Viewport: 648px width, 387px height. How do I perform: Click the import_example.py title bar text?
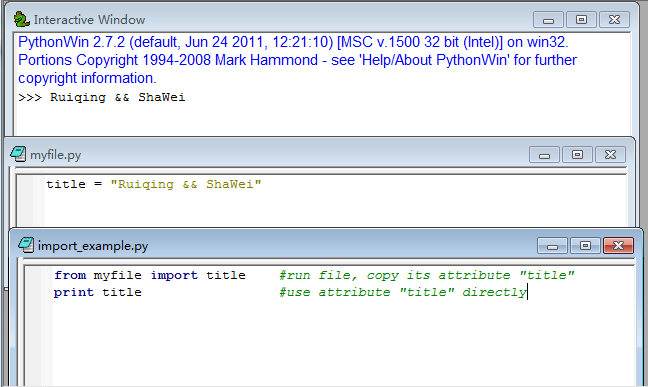tap(93, 246)
